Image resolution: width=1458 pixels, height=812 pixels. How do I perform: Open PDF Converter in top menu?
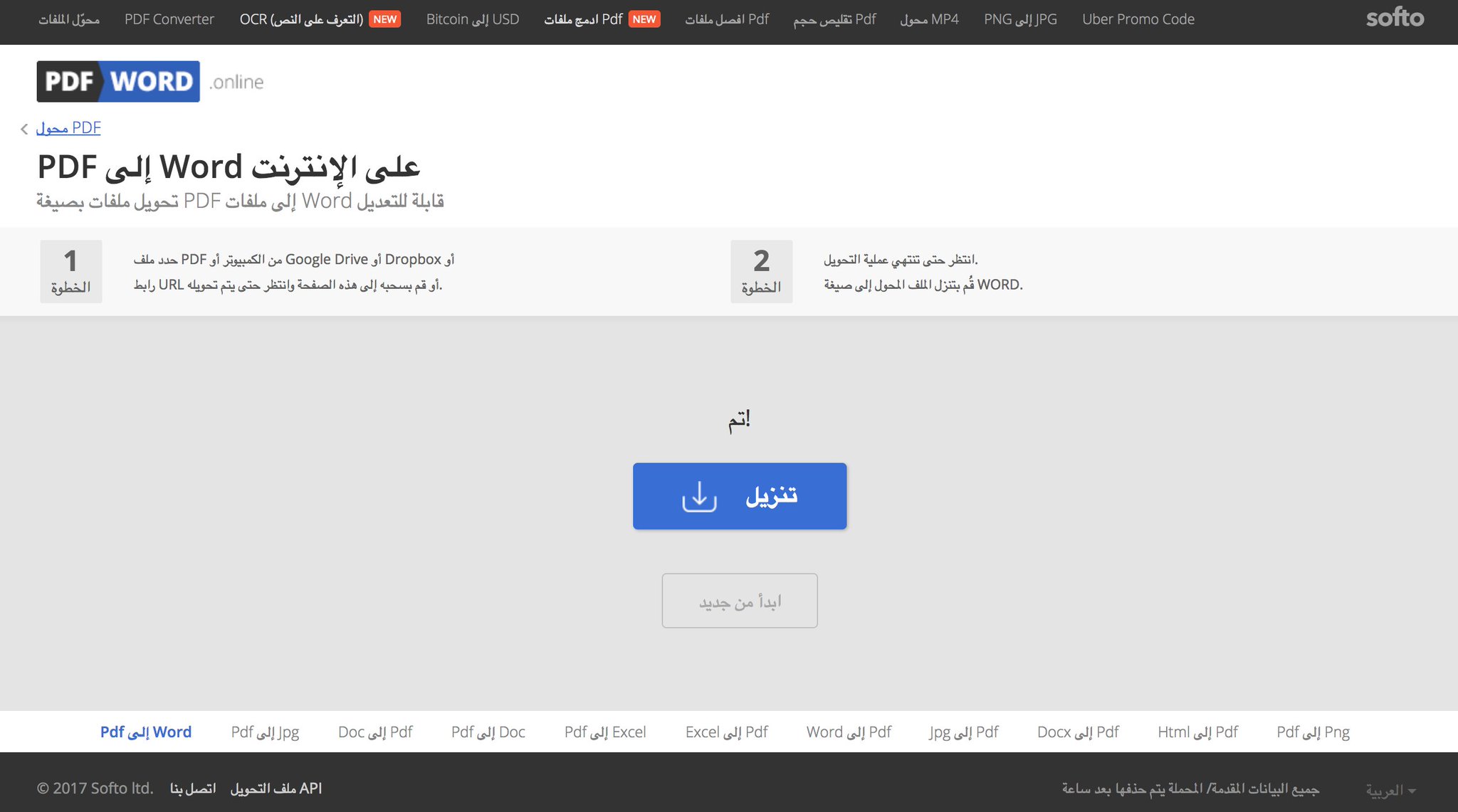[x=169, y=19]
